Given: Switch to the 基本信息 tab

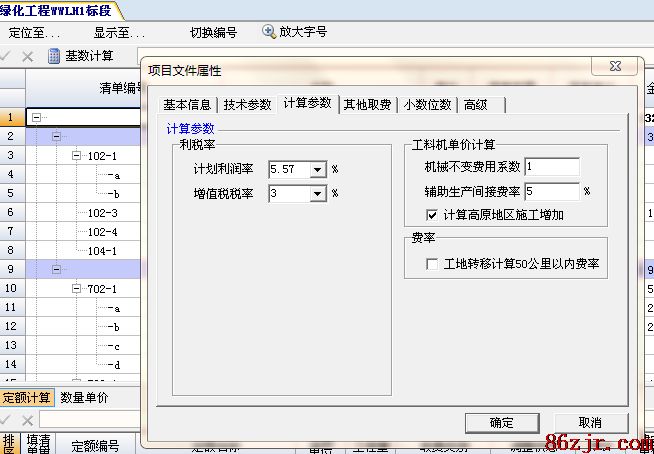Looking at the screenshot, I should [187, 104].
